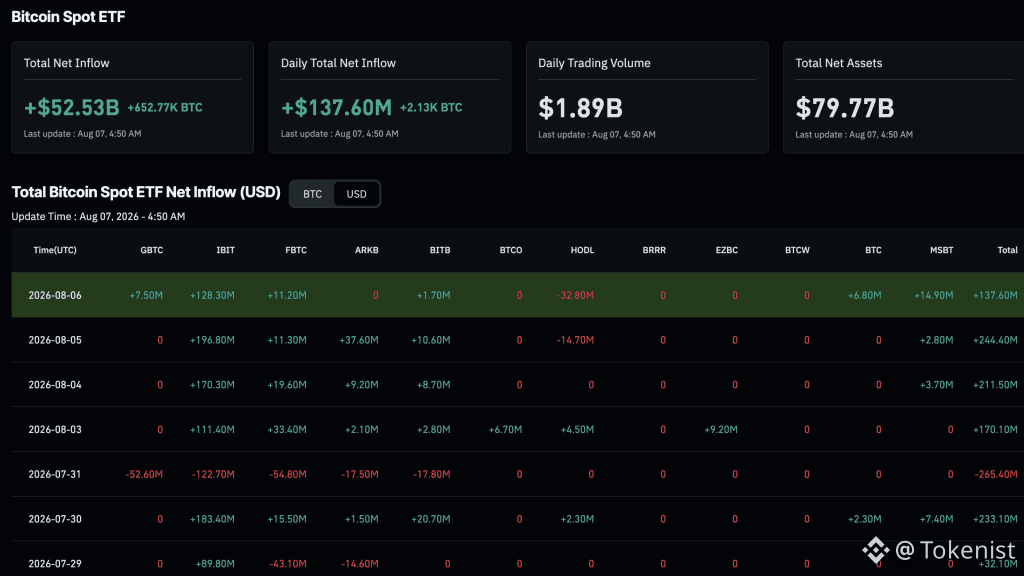Click the BTCO column header
This screenshot has width=1024, height=576.
pyautogui.click(x=511, y=250)
